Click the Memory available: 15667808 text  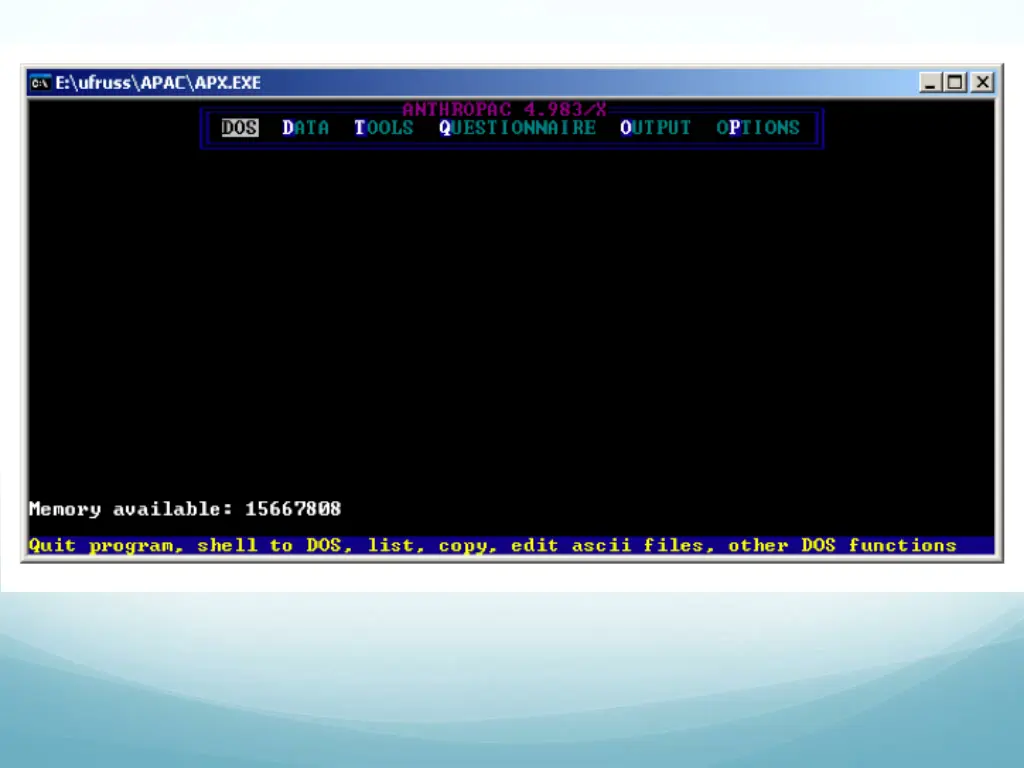pos(185,509)
